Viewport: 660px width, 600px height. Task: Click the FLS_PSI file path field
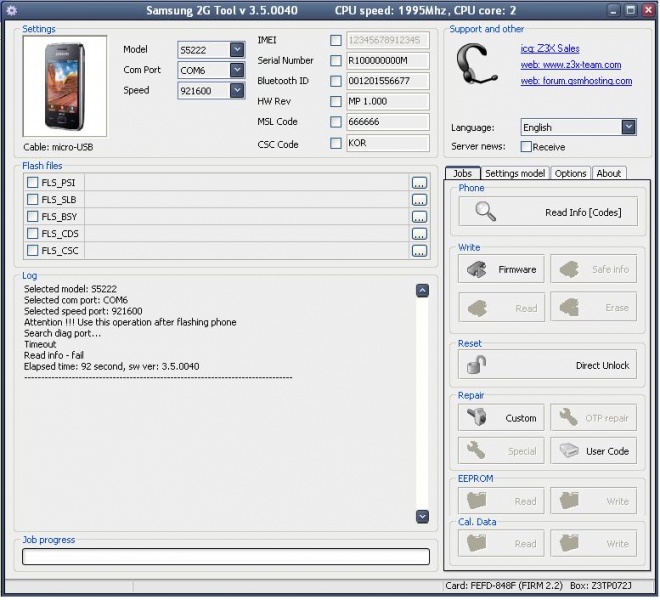click(247, 183)
